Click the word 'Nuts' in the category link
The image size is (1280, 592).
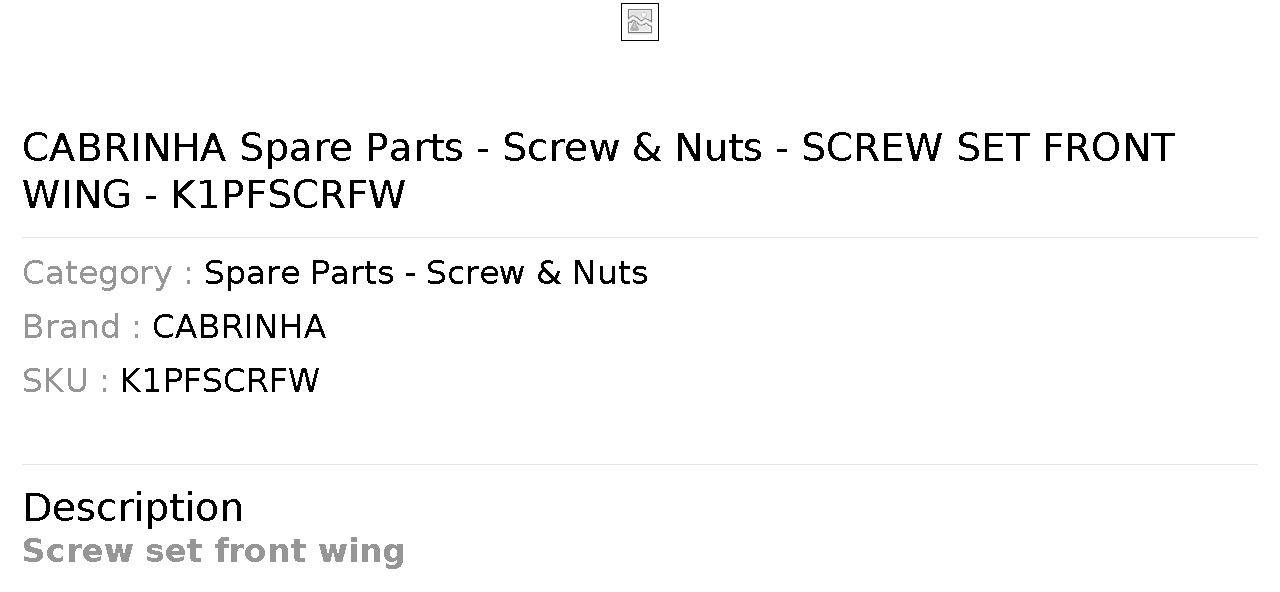610,273
